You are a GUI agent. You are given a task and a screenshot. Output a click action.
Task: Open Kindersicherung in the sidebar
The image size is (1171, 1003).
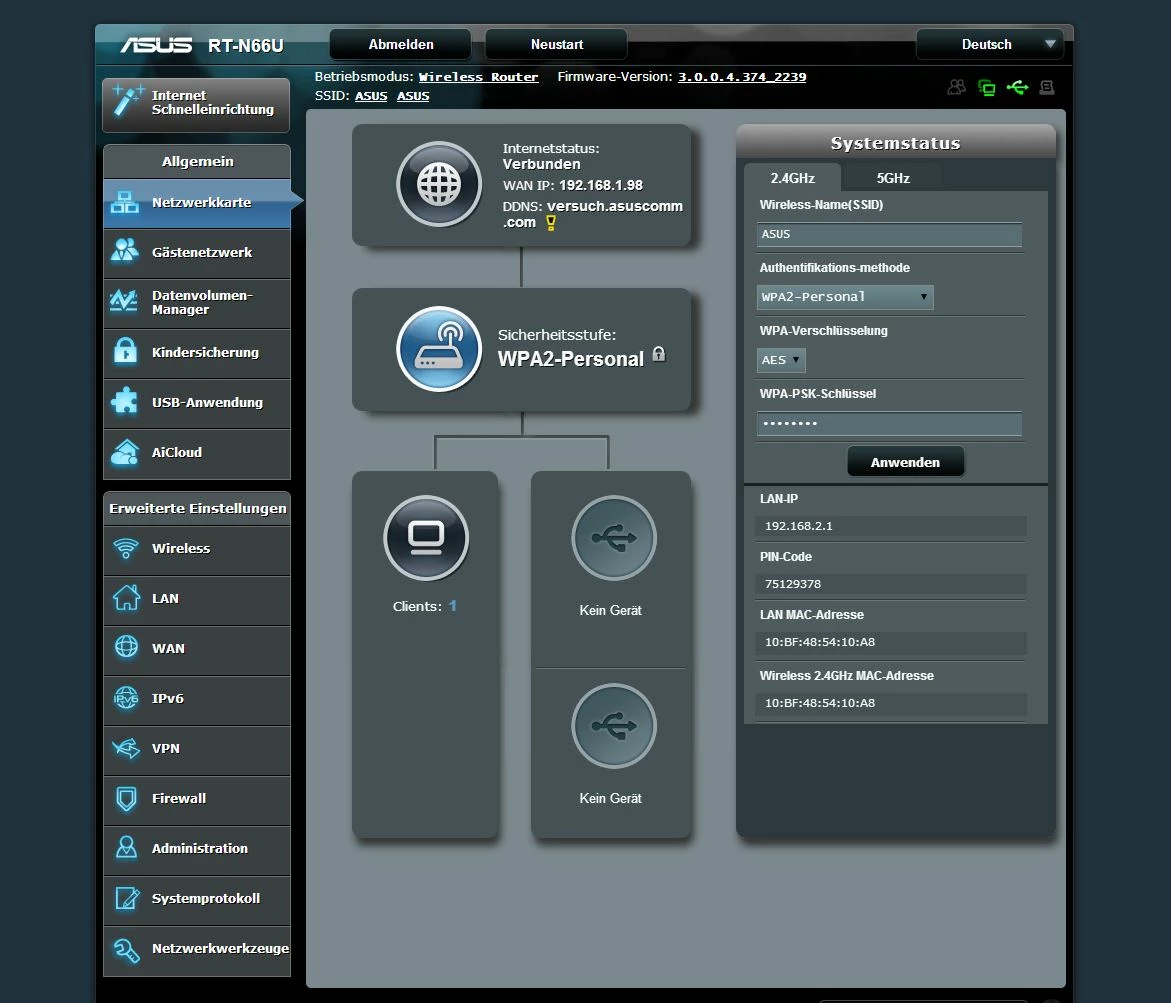pos(197,353)
